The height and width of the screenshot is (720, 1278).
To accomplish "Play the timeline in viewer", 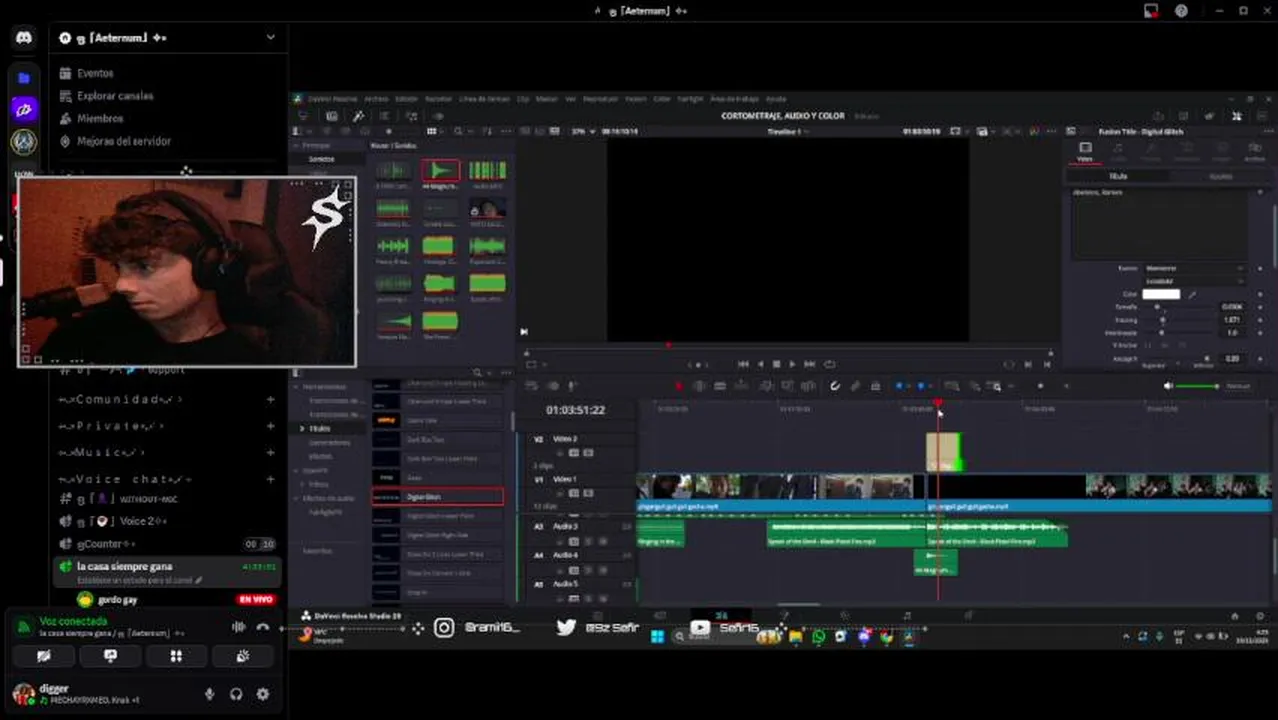I will [792, 364].
